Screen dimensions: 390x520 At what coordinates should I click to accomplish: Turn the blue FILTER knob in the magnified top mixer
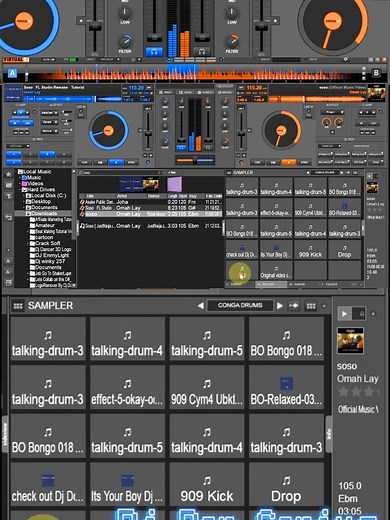pyautogui.click(x=125, y=42)
